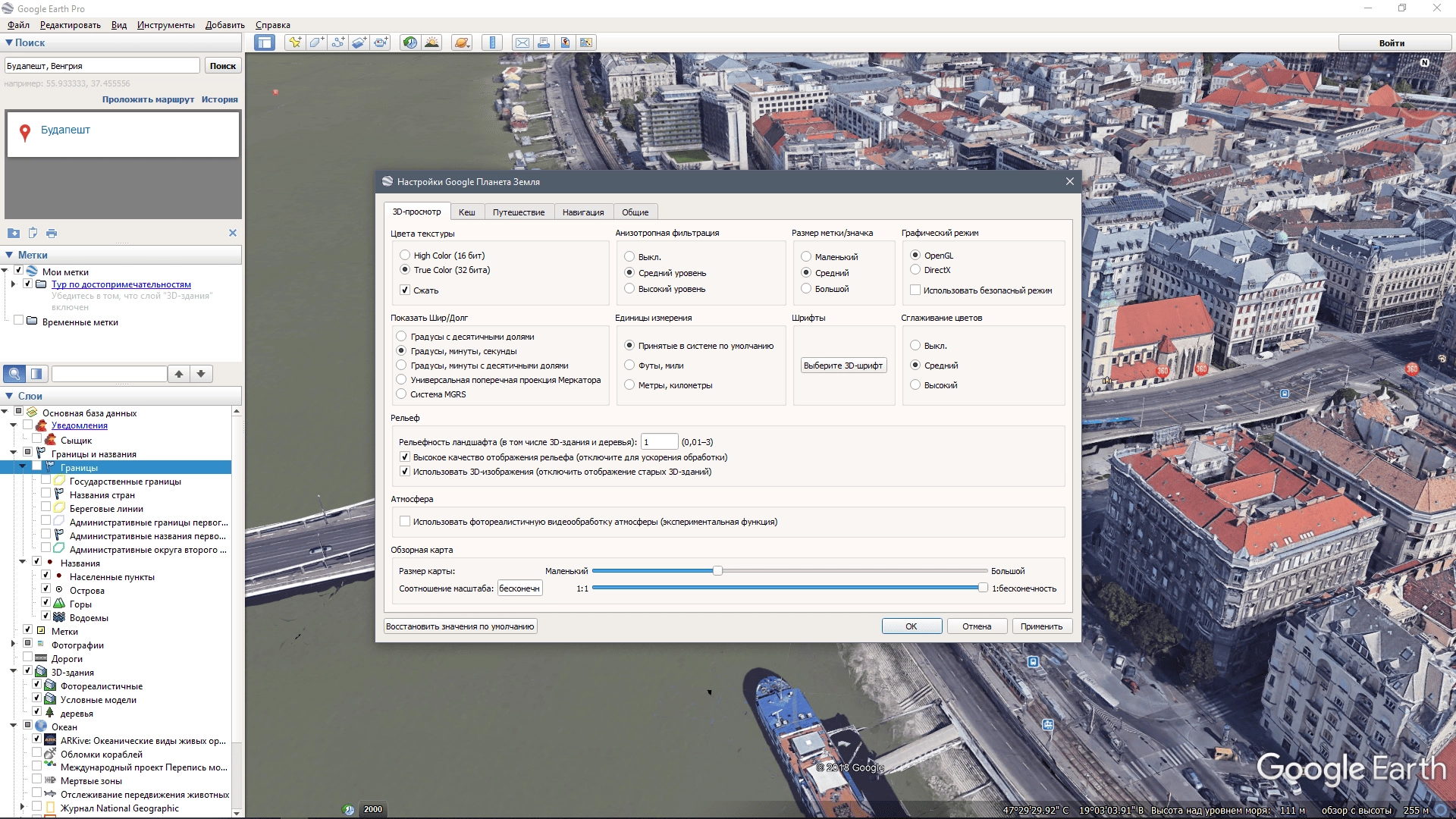The height and width of the screenshot is (819, 1456).
Task: Select Высокий color smoothing option
Action: (915, 385)
